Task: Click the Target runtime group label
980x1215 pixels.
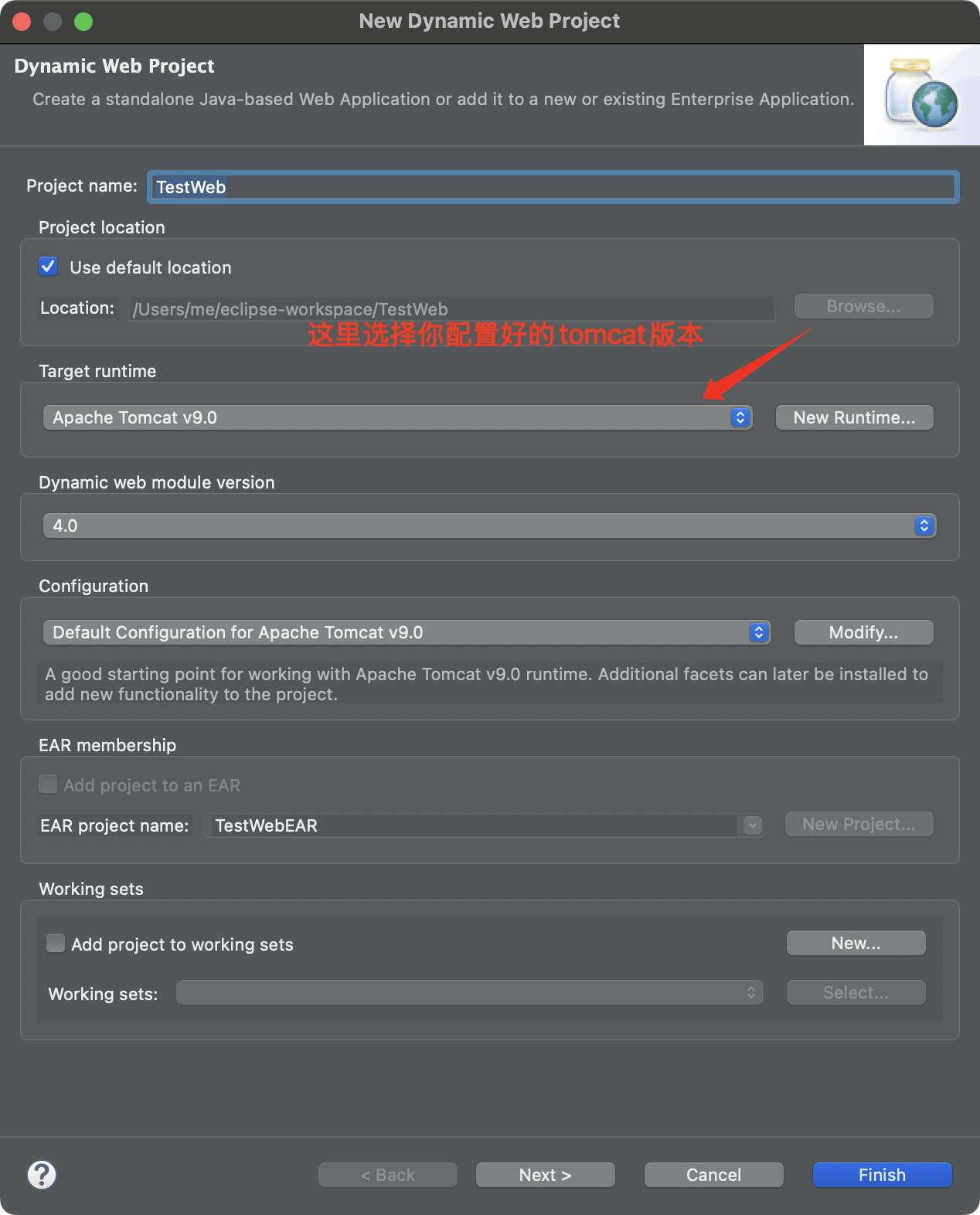Action: tap(97, 371)
